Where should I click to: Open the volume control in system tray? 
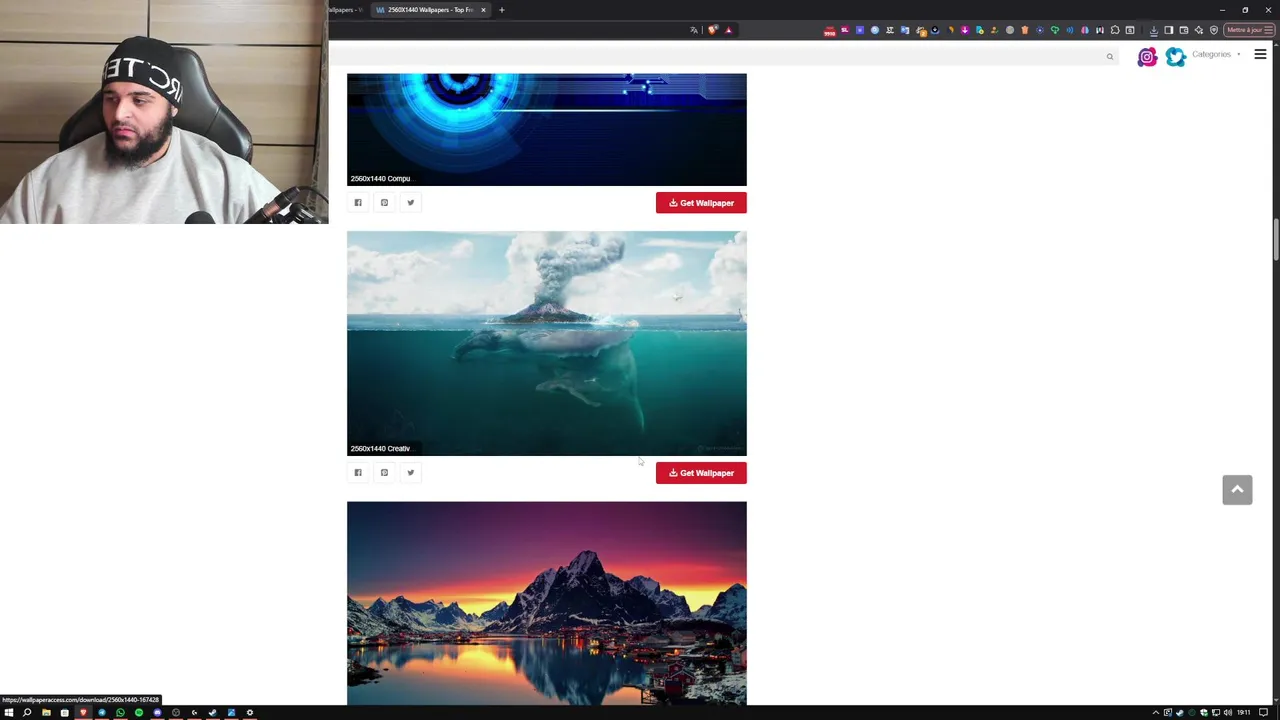pos(1228,712)
